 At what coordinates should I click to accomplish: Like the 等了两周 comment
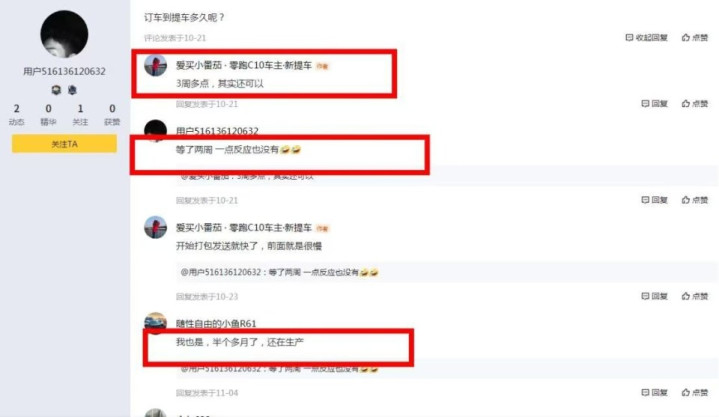[695, 200]
